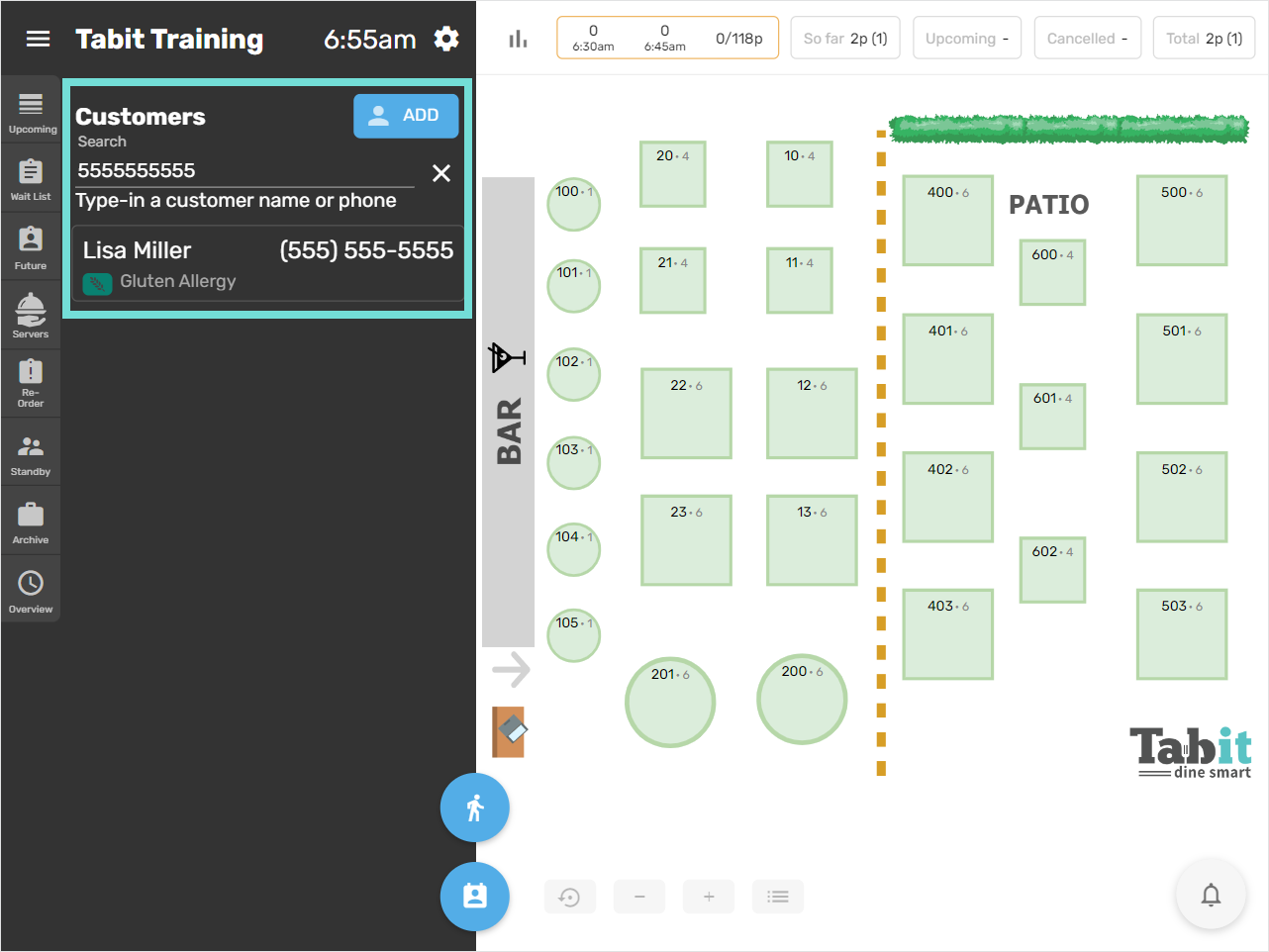Open the Total 2p filter dropdown
Viewport: 1269px width, 952px height.
(x=1204, y=37)
